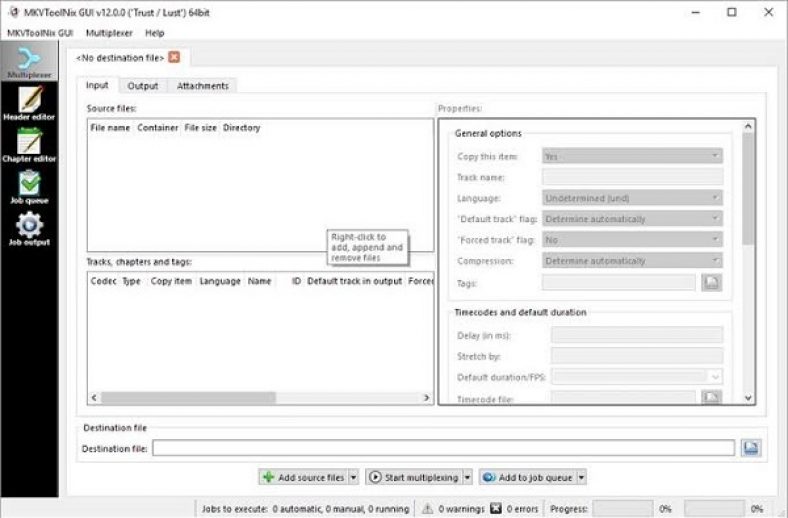This screenshot has width=788, height=518.
Task: Open the Language dropdown
Action: (632, 198)
